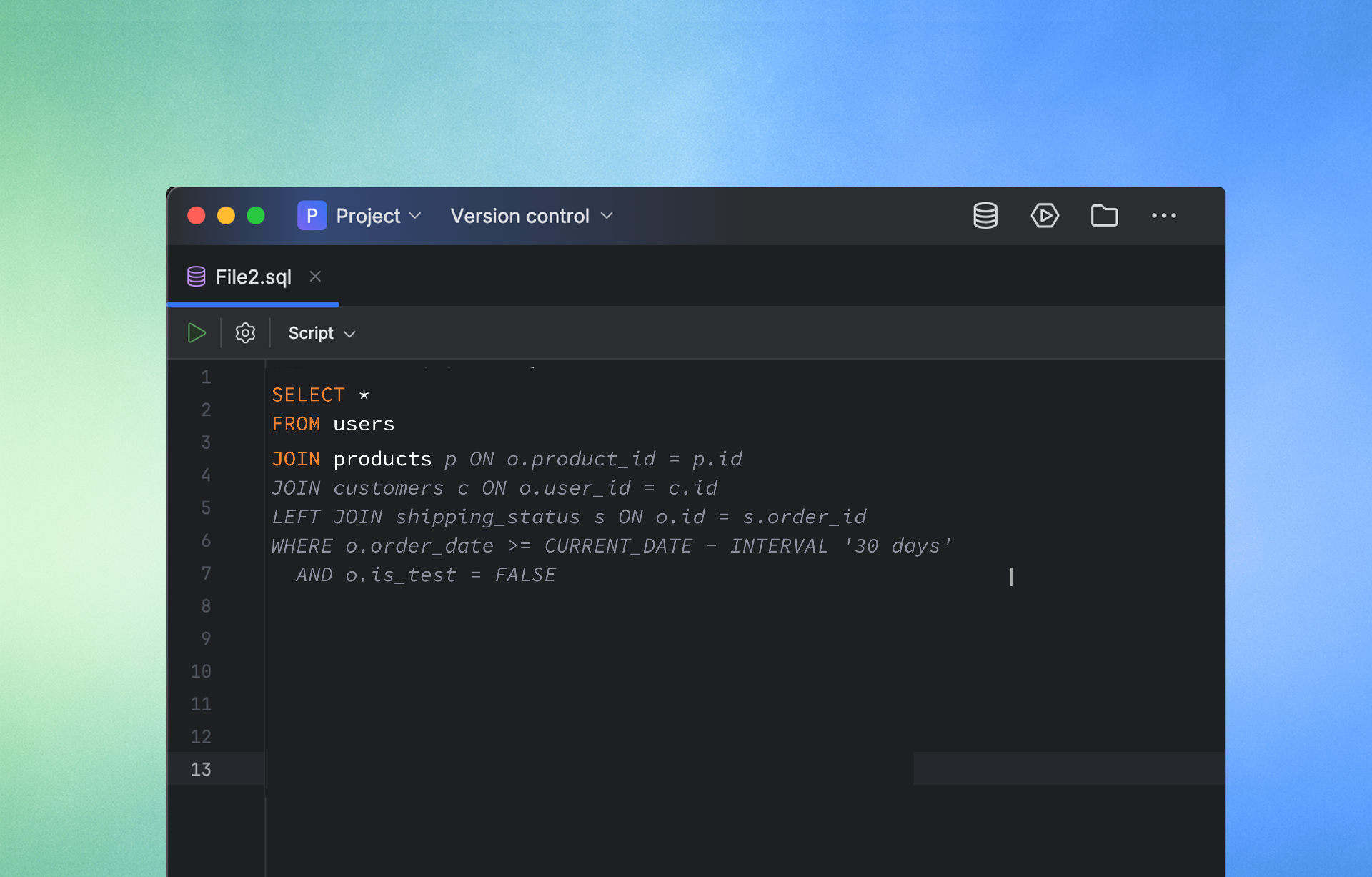Click line number 7 in the gutter
This screenshot has width=1372, height=877.
[206, 573]
